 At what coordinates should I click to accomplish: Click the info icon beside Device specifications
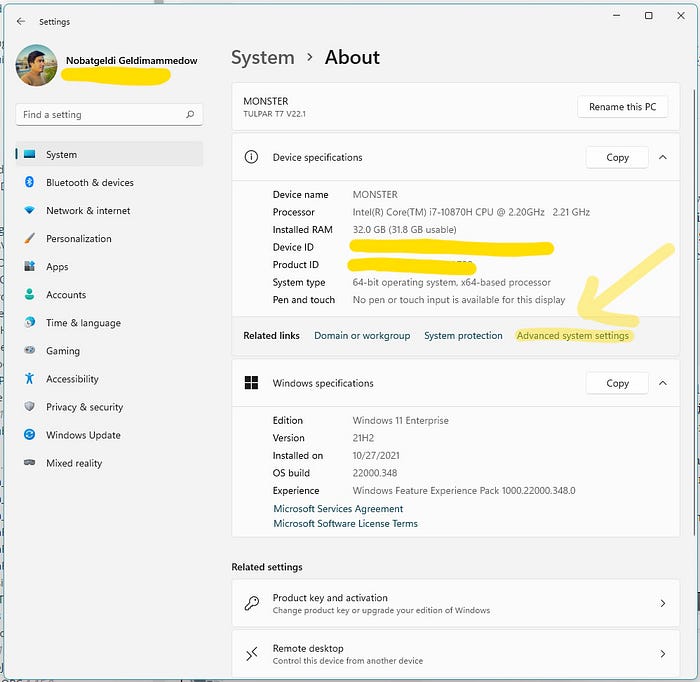(251, 157)
